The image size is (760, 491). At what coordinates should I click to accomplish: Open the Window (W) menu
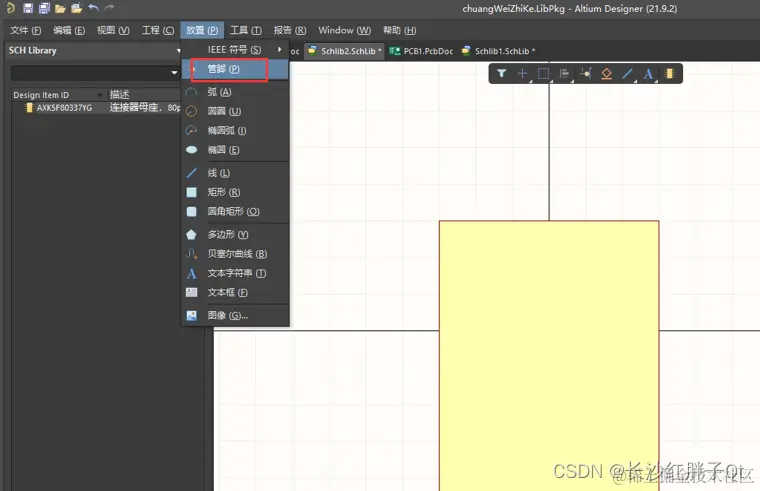(345, 30)
